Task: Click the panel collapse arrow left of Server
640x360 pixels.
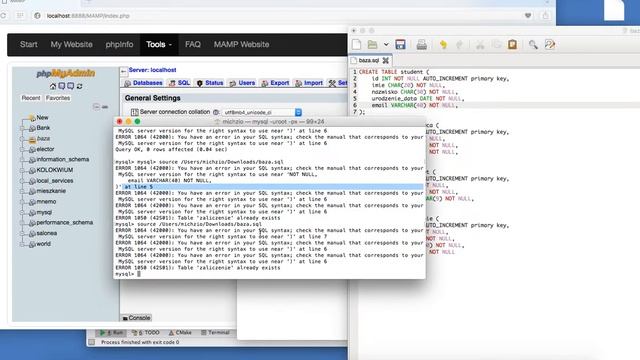Action: [x=123, y=71]
